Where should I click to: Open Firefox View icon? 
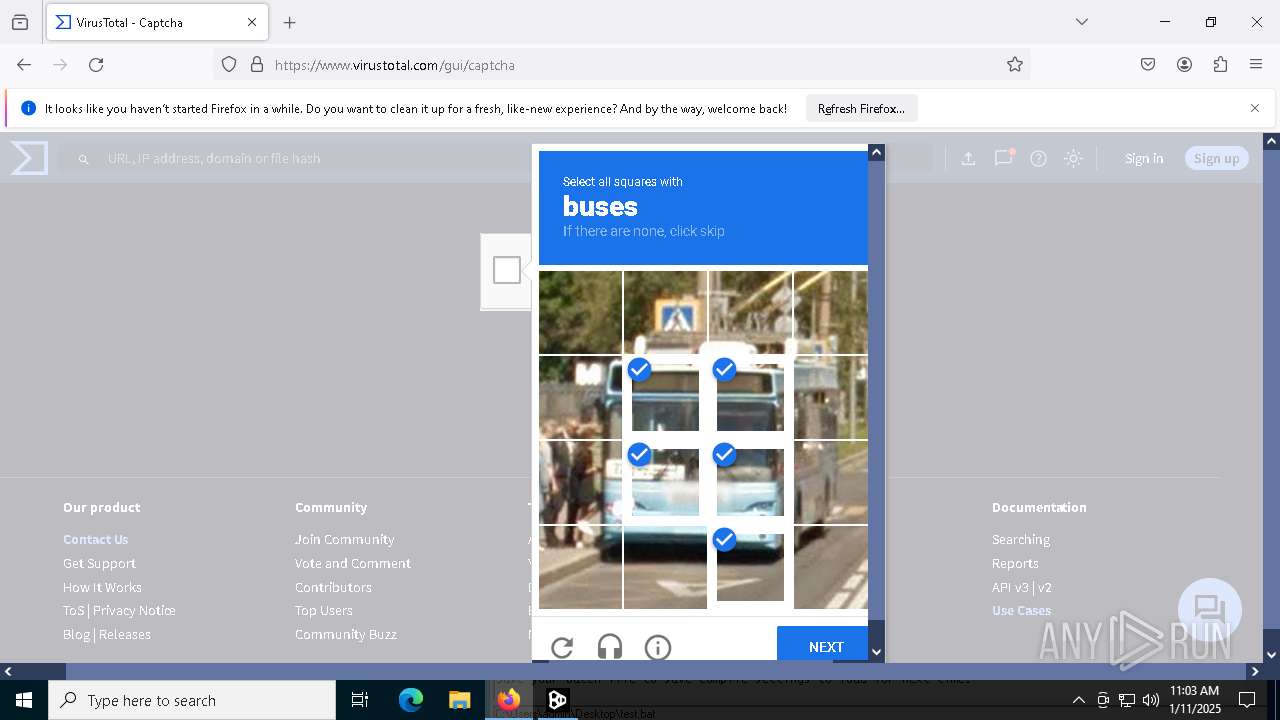[x=20, y=22]
